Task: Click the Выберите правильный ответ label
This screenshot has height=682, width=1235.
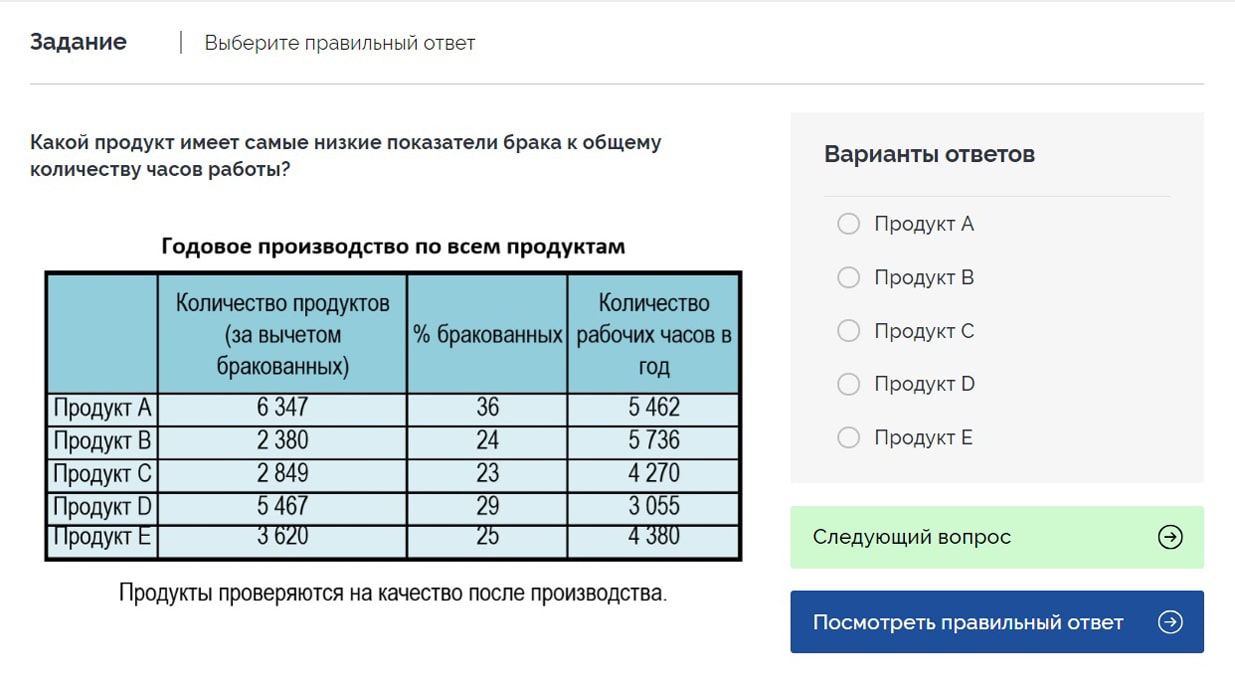Action: 340,43
